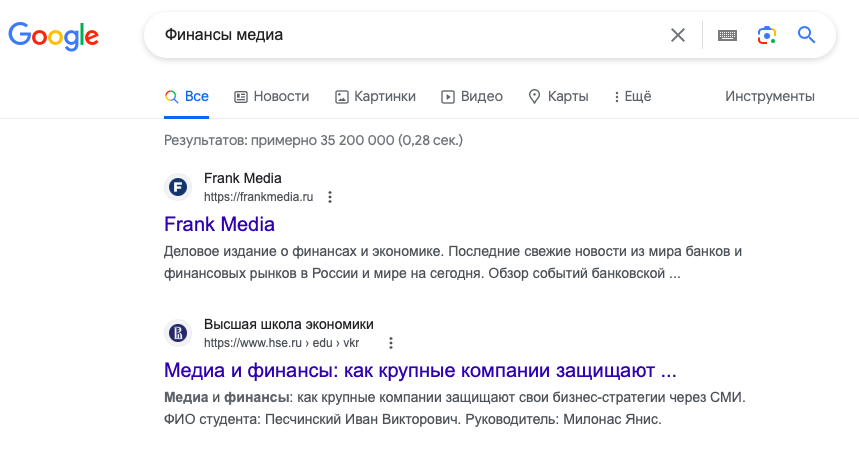
Task: Open Инструменты search tools
Action: point(770,96)
